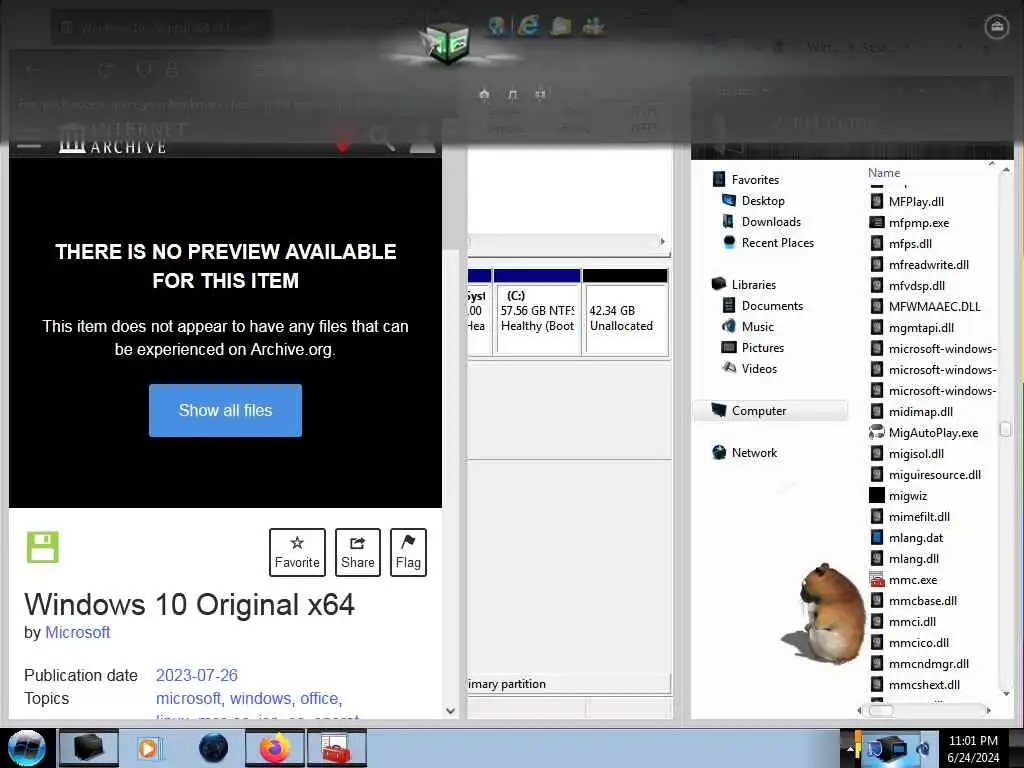Open Windows Media Player from taskbar
The height and width of the screenshot is (768, 1024).
pyautogui.click(x=150, y=748)
